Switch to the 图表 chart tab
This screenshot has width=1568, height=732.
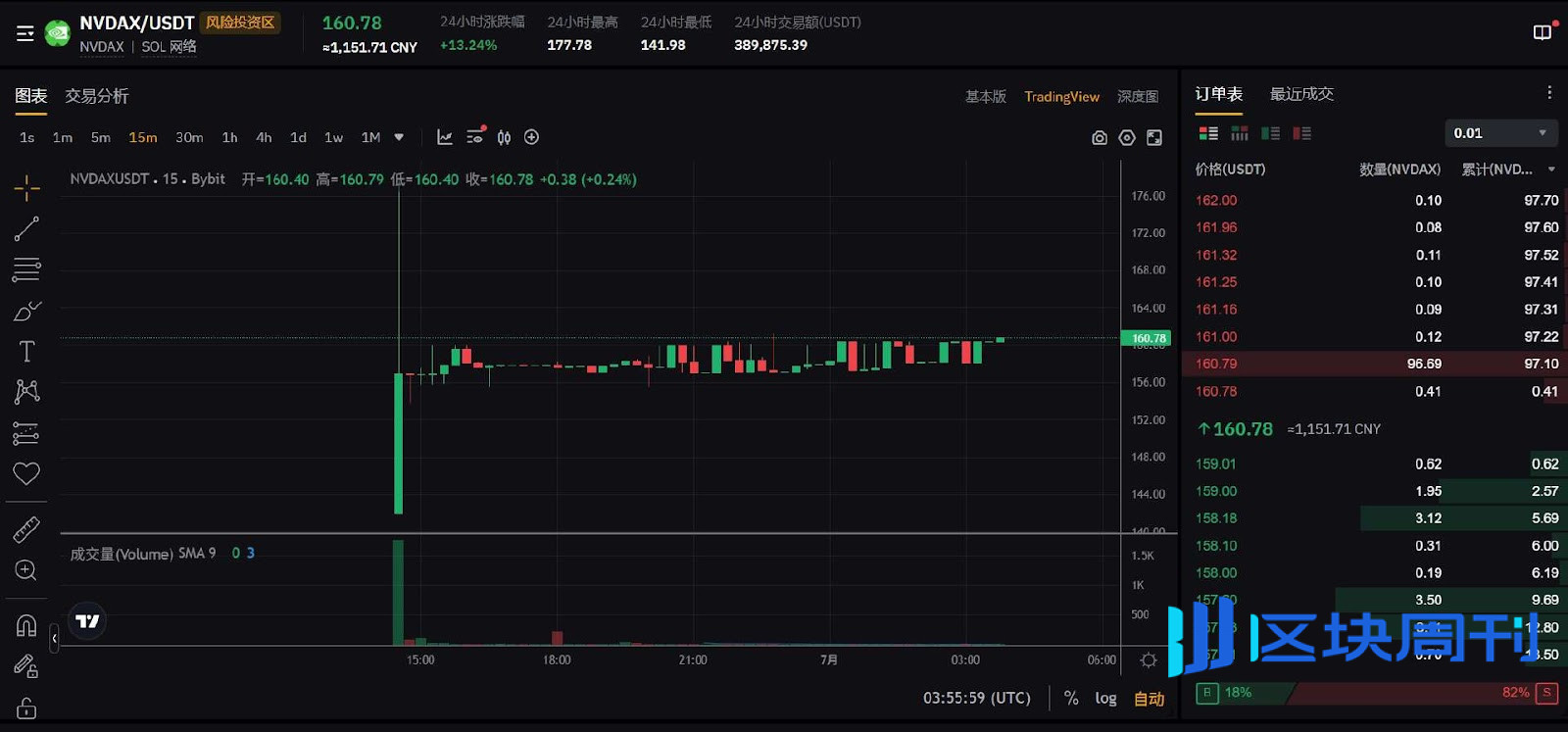pos(31,96)
